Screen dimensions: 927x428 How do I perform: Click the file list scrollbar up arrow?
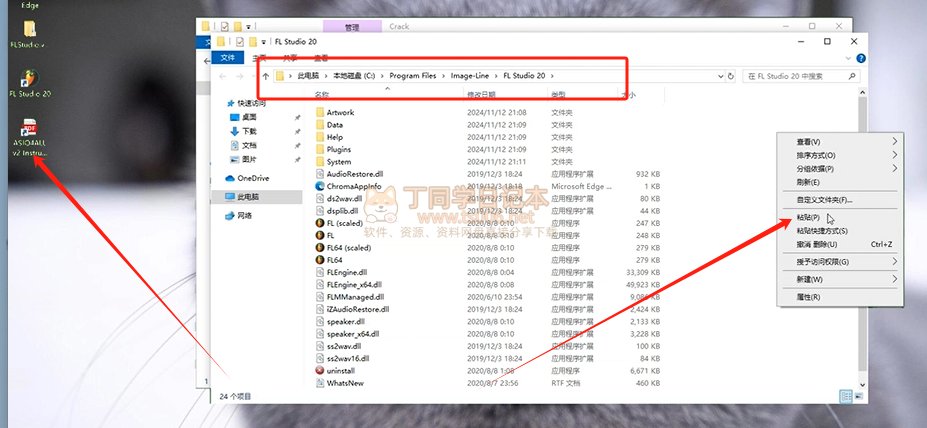(x=861, y=93)
